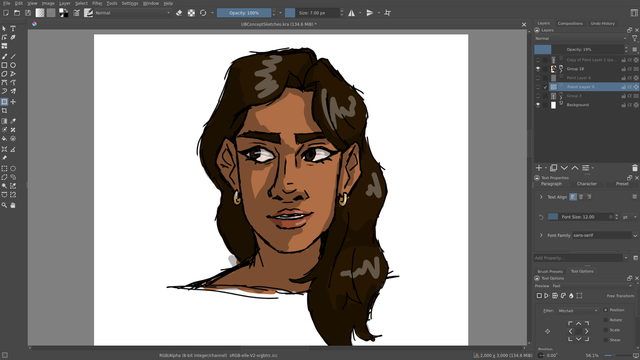Reload original brush preset
Viewport: 640px width, 360px height.
pyautogui.click(x=203, y=13)
